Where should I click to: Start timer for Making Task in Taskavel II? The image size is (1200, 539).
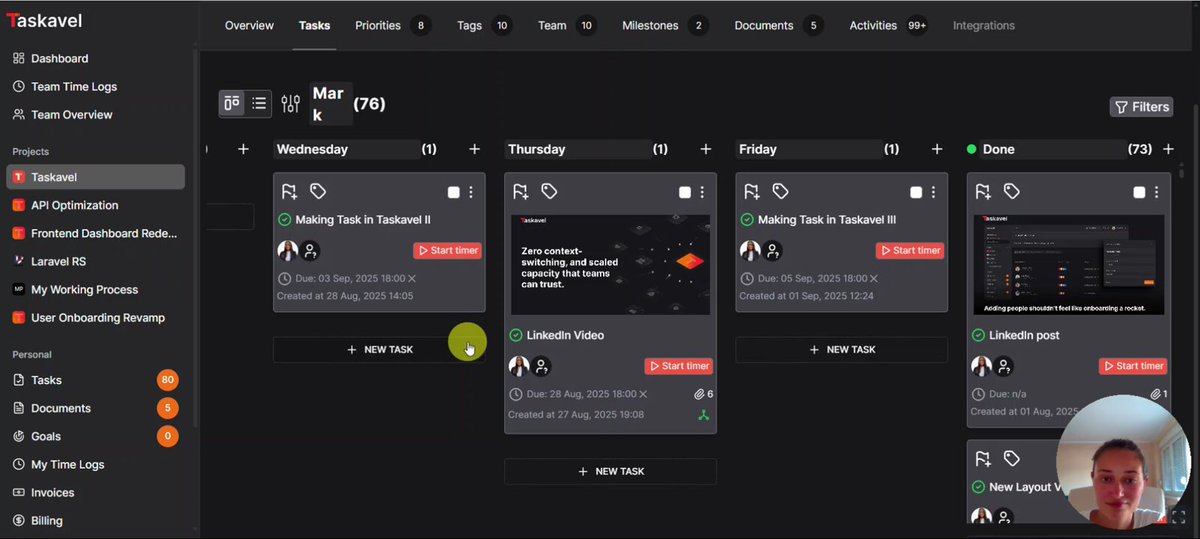(x=447, y=250)
